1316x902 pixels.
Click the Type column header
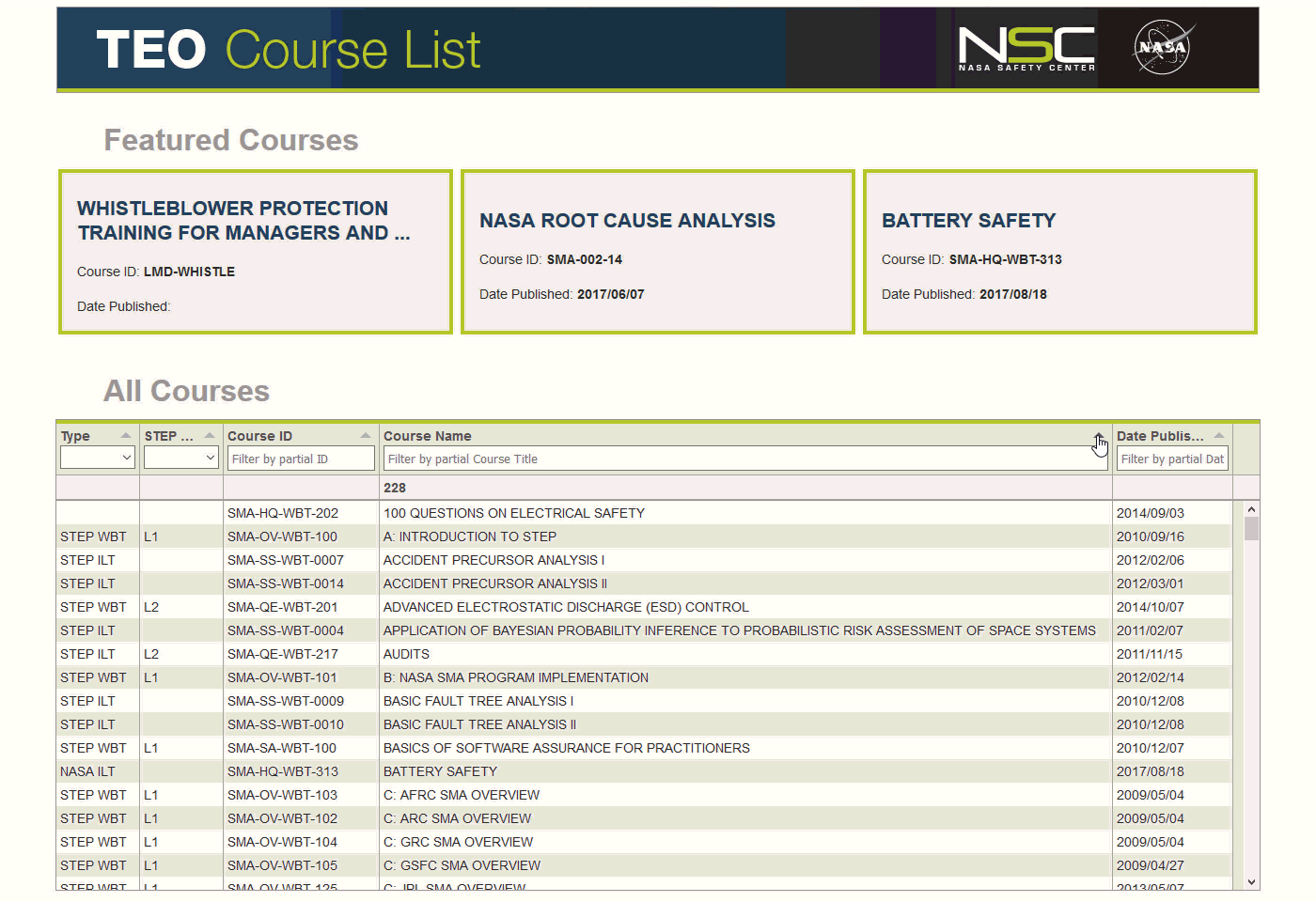click(75, 436)
